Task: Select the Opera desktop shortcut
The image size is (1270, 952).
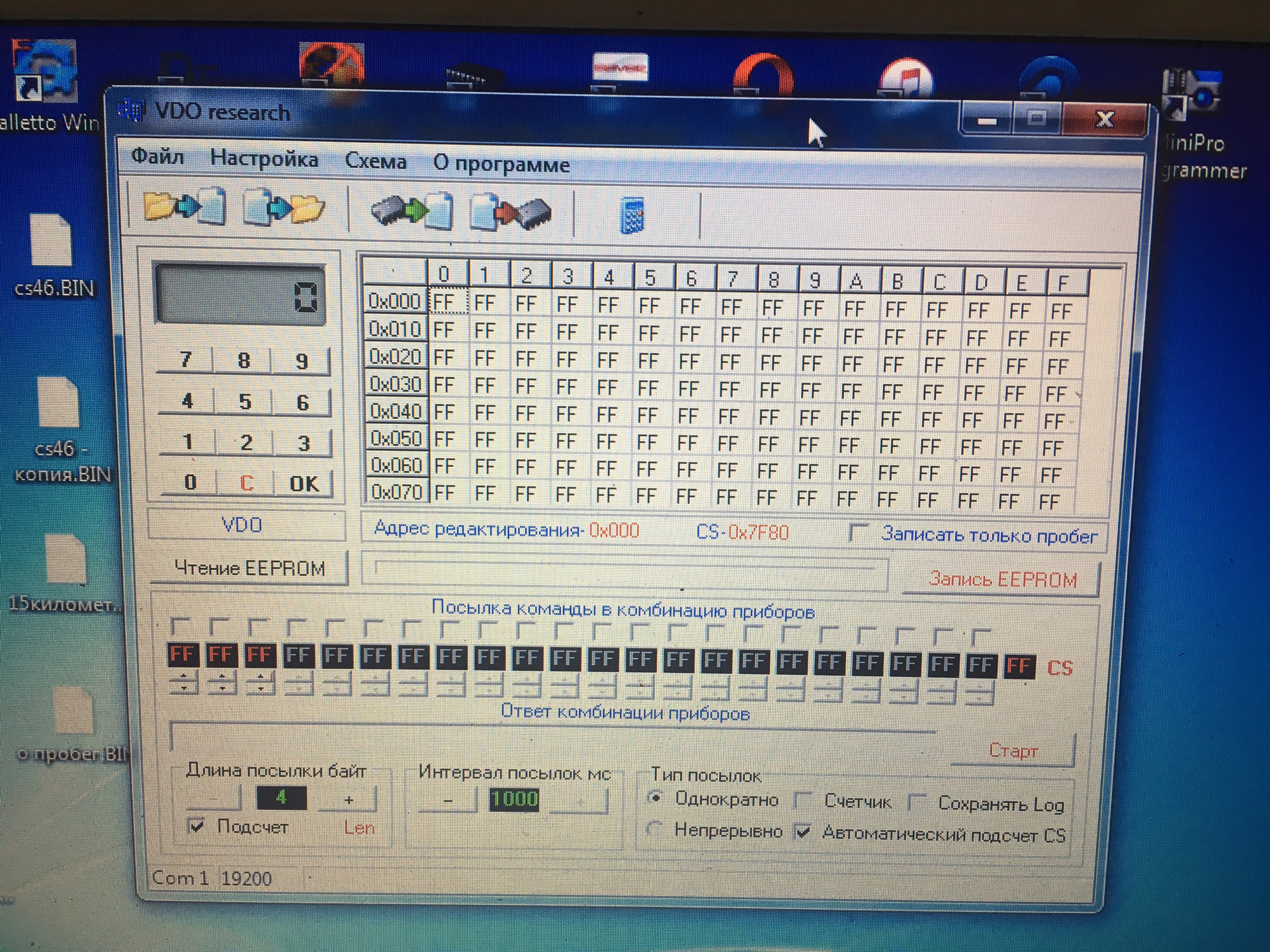Action: click(x=763, y=75)
